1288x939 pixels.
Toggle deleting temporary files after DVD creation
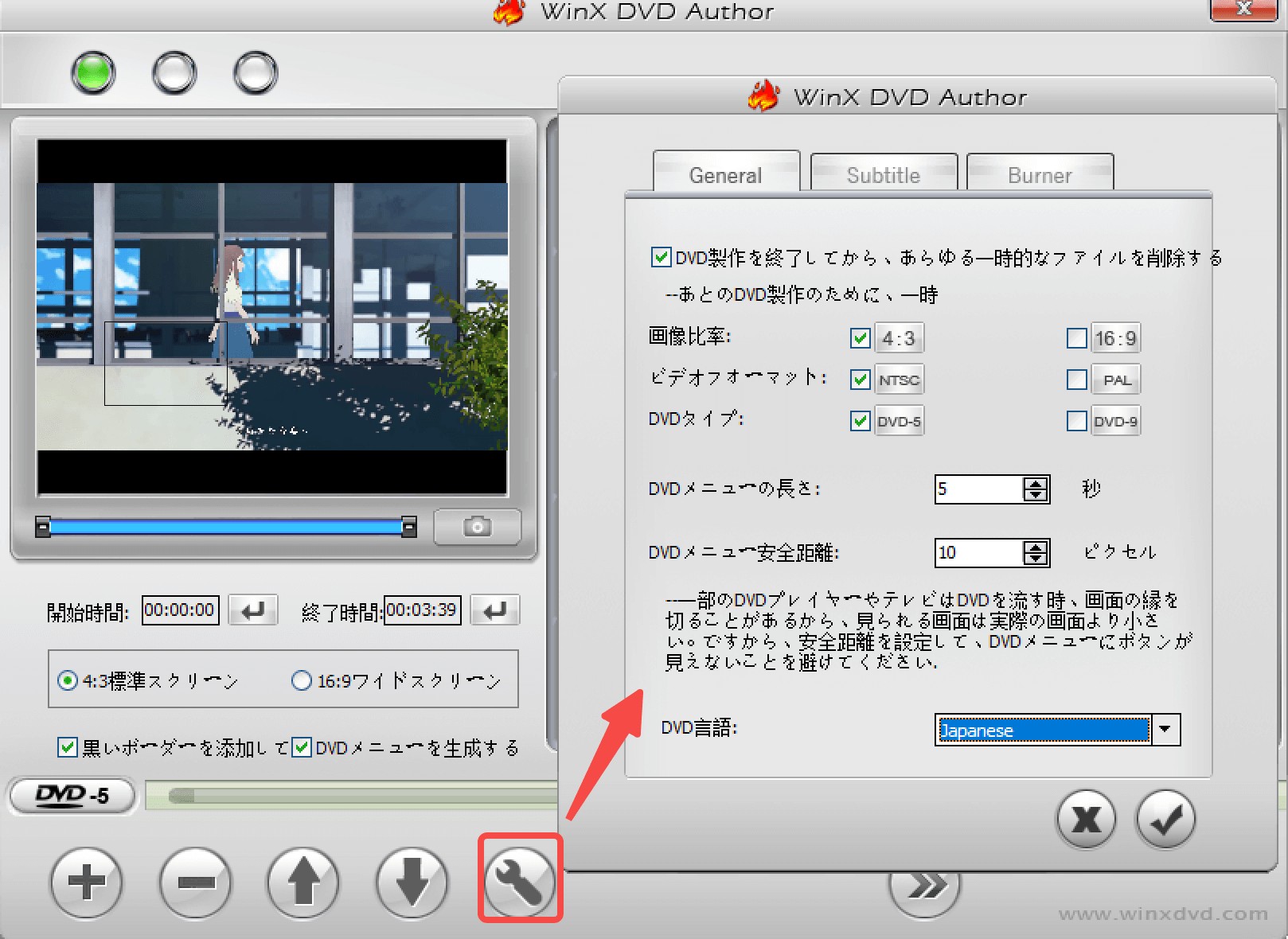click(x=661, y=257)
